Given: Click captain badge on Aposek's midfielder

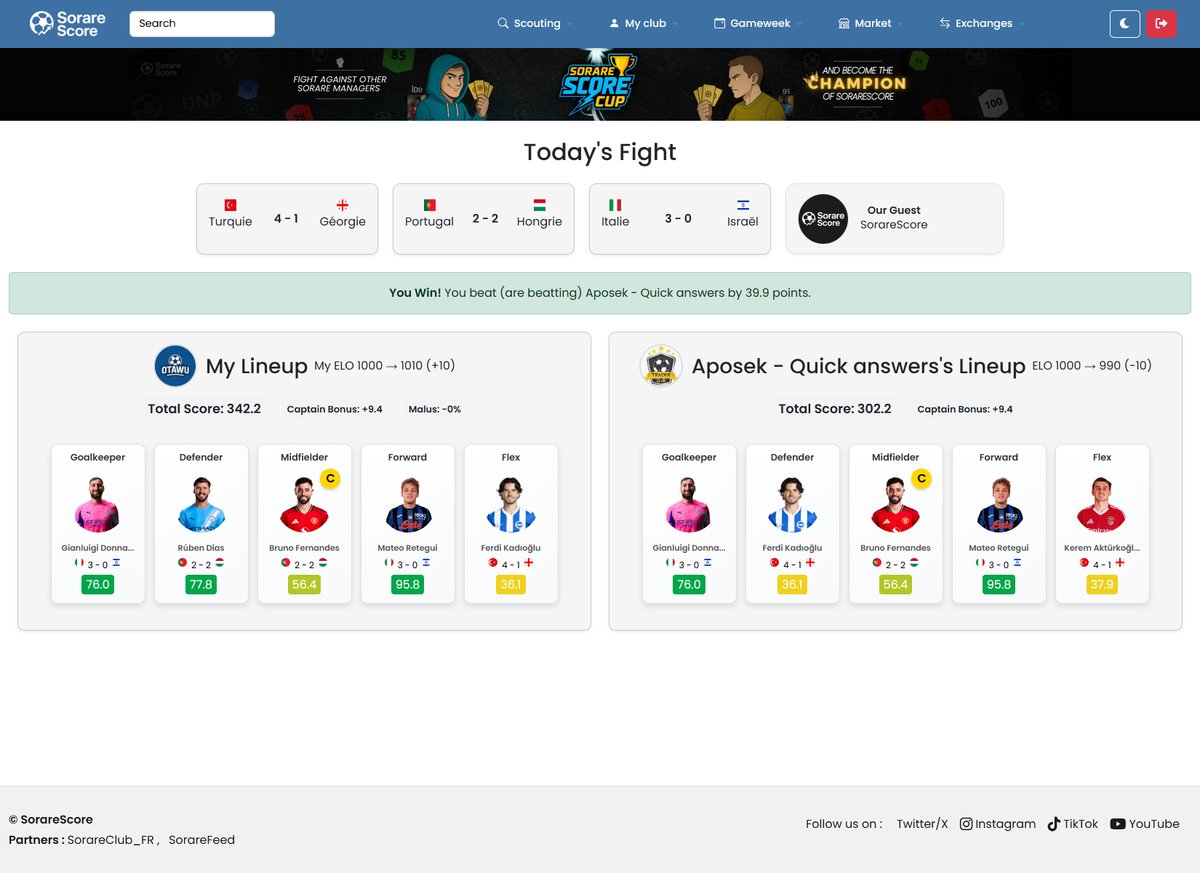Looking at the screenshot, I should click(921, 479).
